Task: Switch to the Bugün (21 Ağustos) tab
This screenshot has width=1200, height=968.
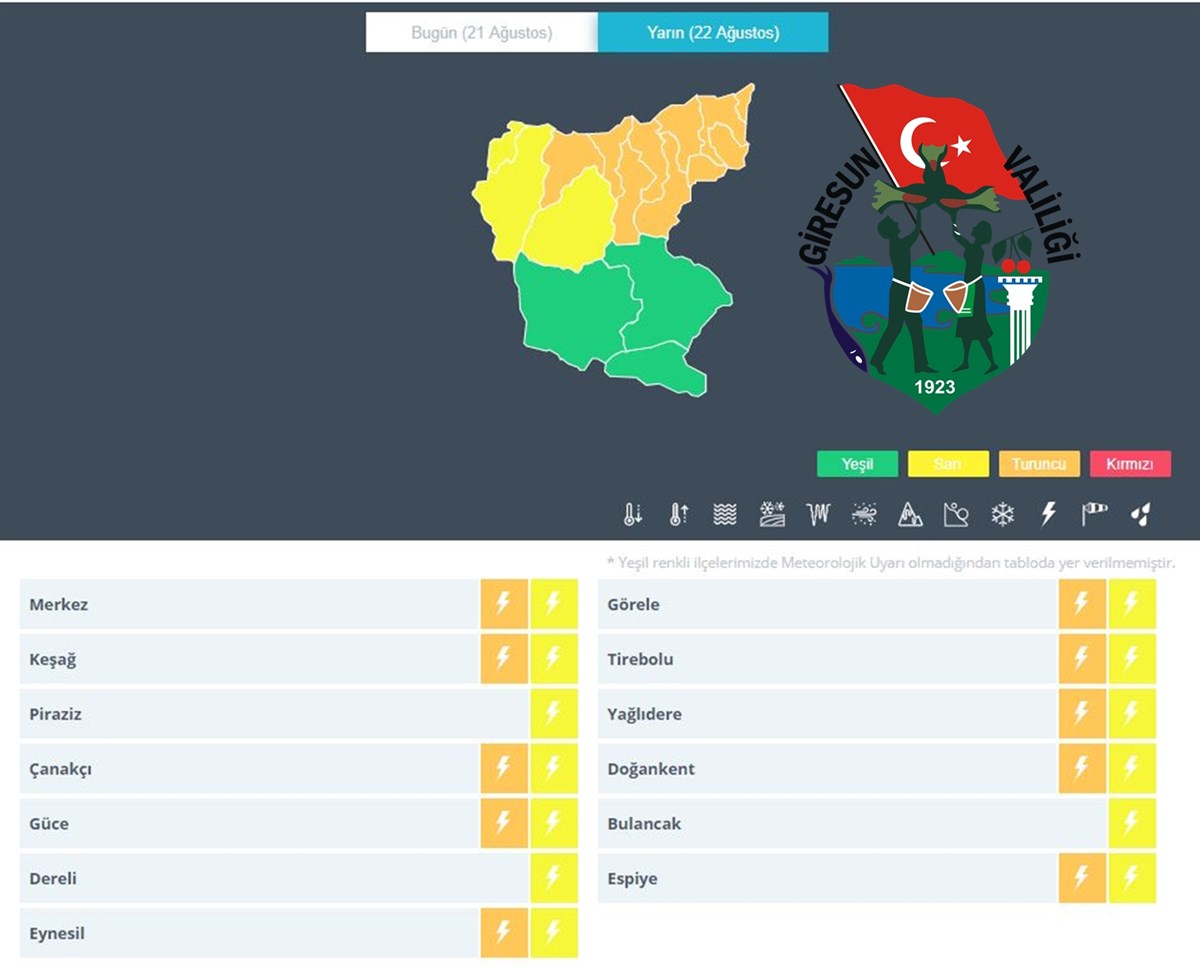Action: [x=482, y=33]
